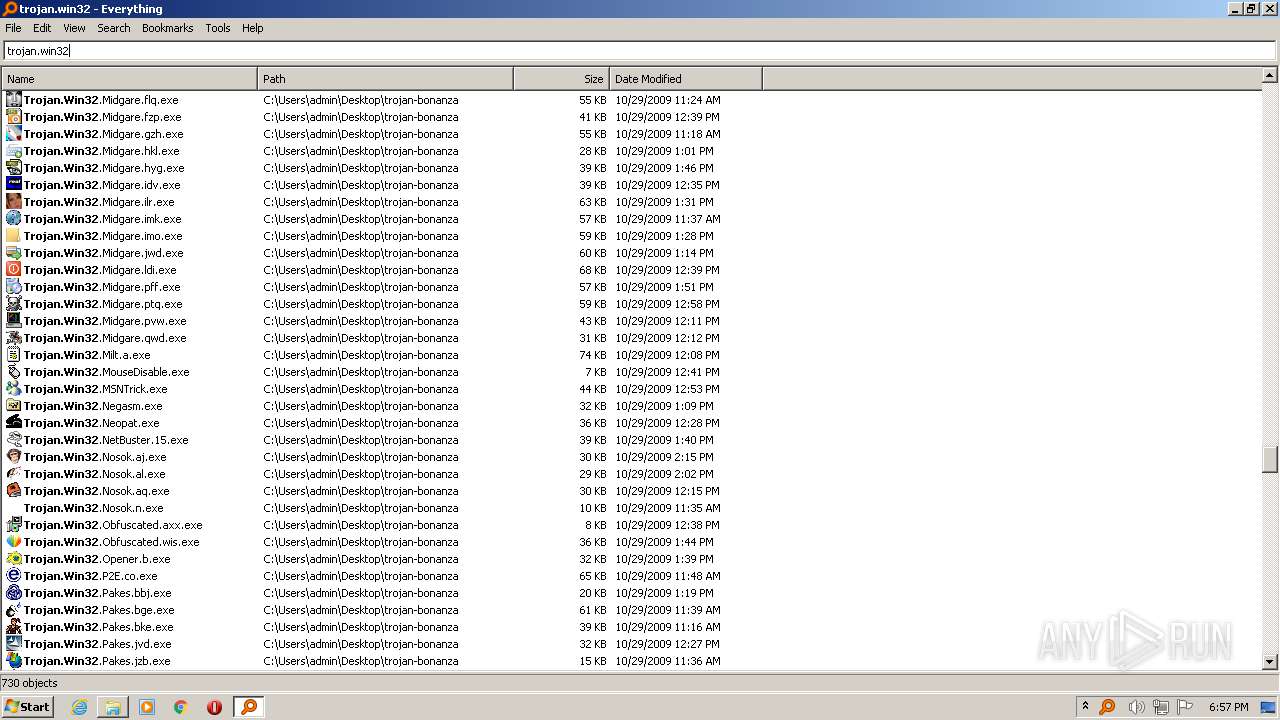Image resolution: width=1280 pixels, height=720 pixels.
Task: Select the Midgare.ptq.exe file icon
Action: pos(14,304)
